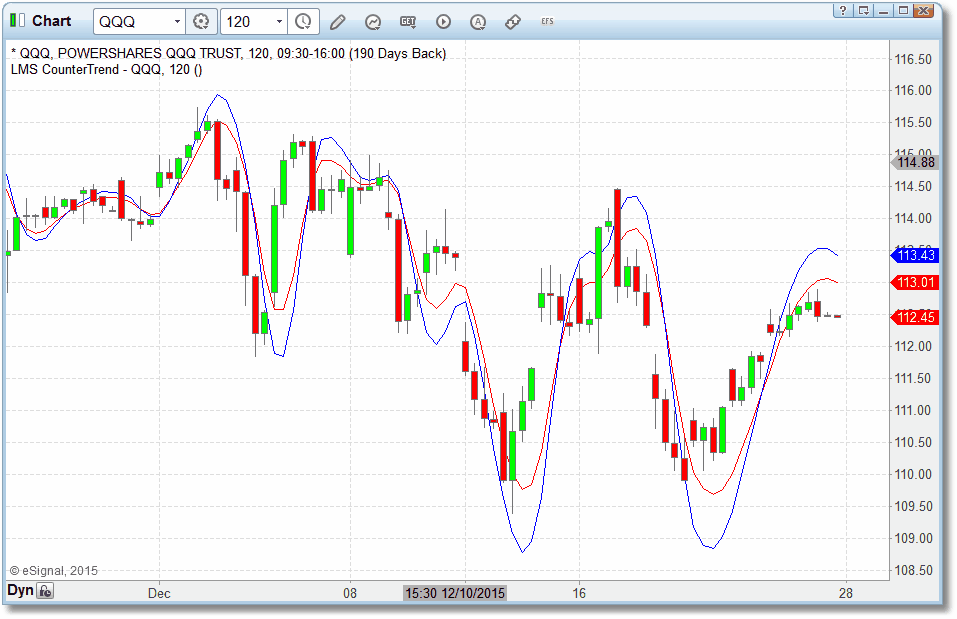957x619 pixels.
Task: Start bar replay with the play icon
Action: [x=443, y=22]
